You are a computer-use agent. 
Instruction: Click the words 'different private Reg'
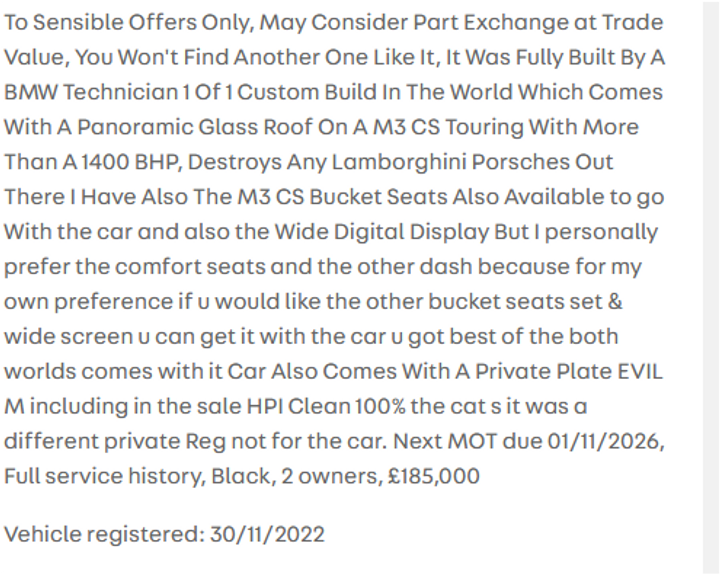(x=115, y=441)
